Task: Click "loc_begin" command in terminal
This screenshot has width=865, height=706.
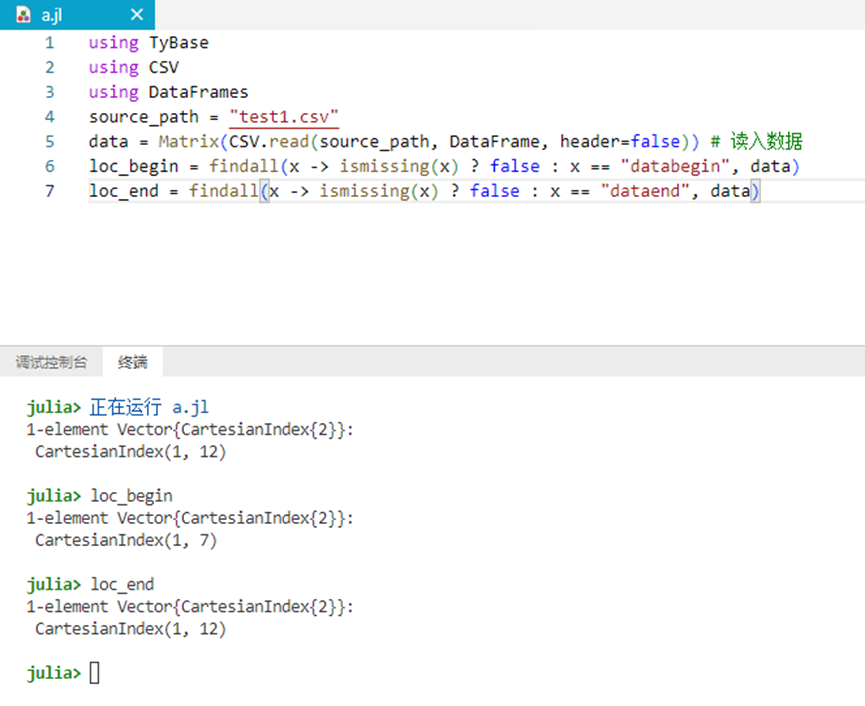Action: point(131,496)
